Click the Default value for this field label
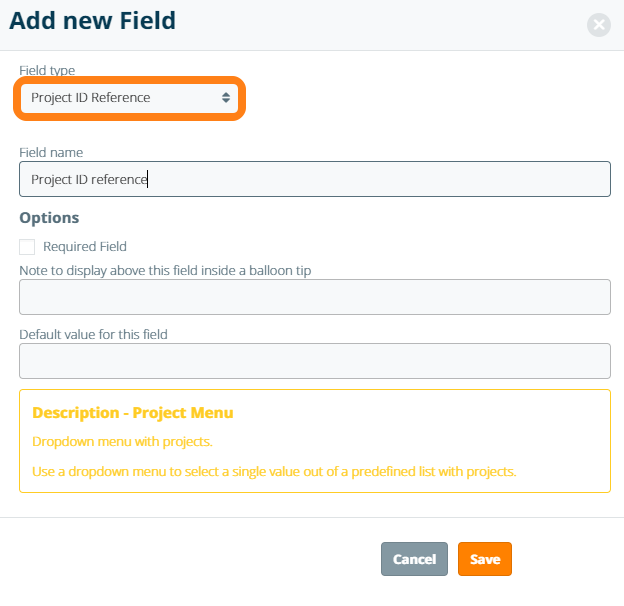The height and width of the screenshot is (606, 624). click(93, 334)
